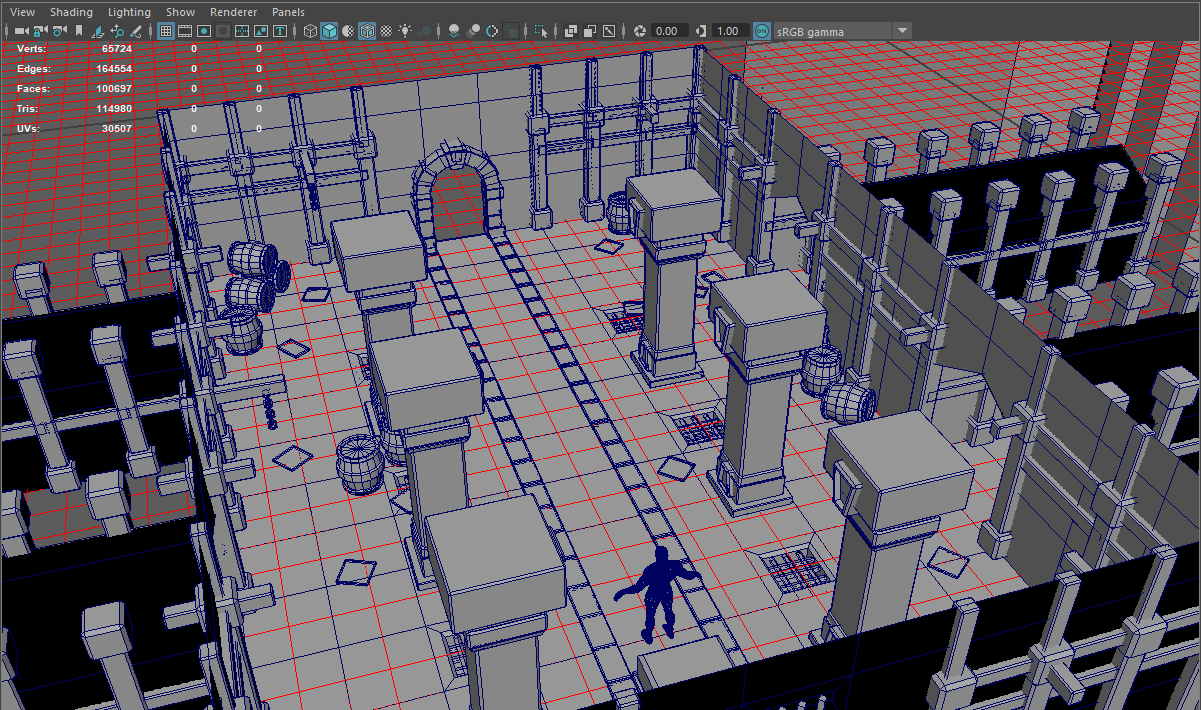Click the Gamma reset icon

[x=701, y=31]
